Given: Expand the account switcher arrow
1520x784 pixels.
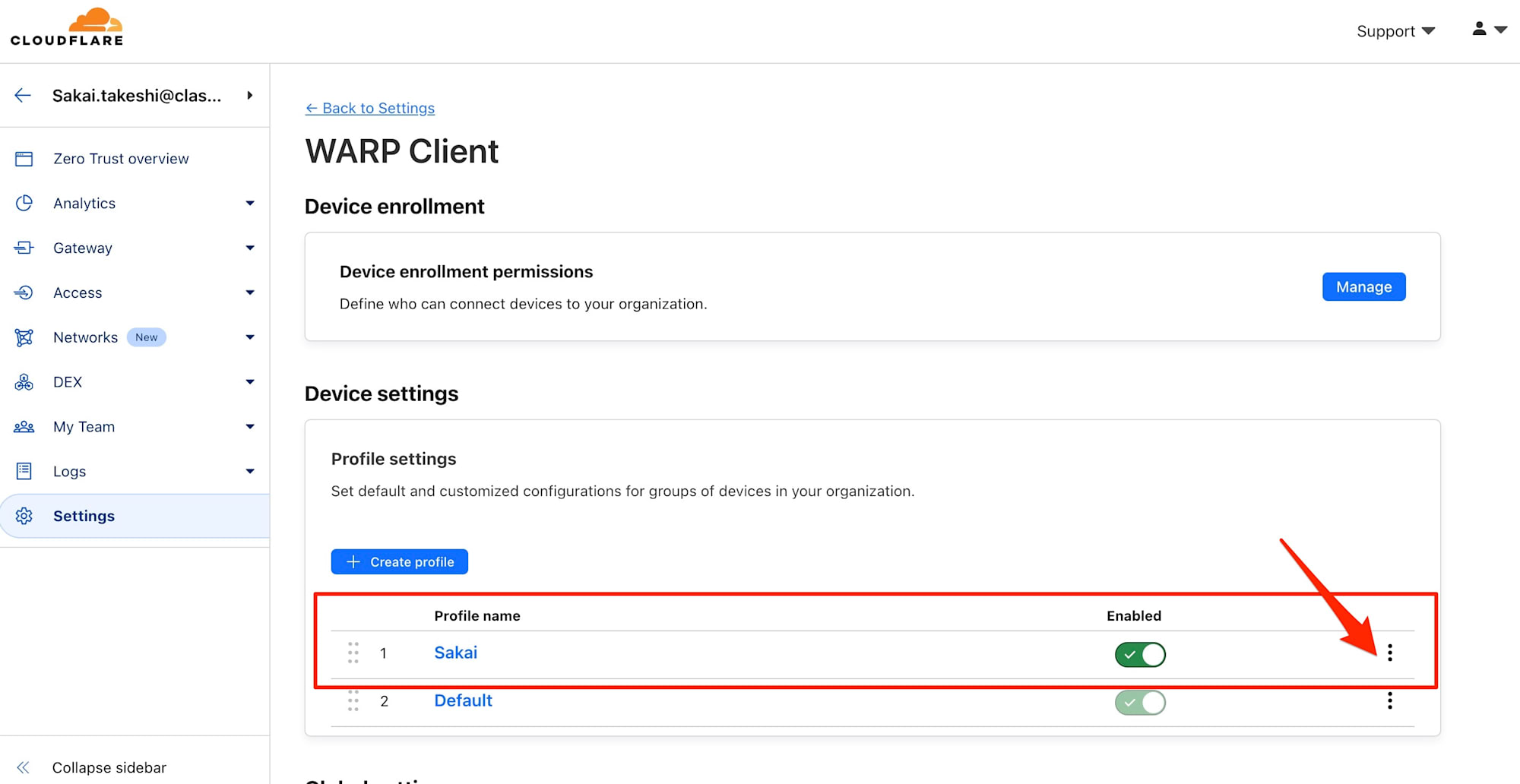Looking at the screenshot, I should (x=250, y=95).
